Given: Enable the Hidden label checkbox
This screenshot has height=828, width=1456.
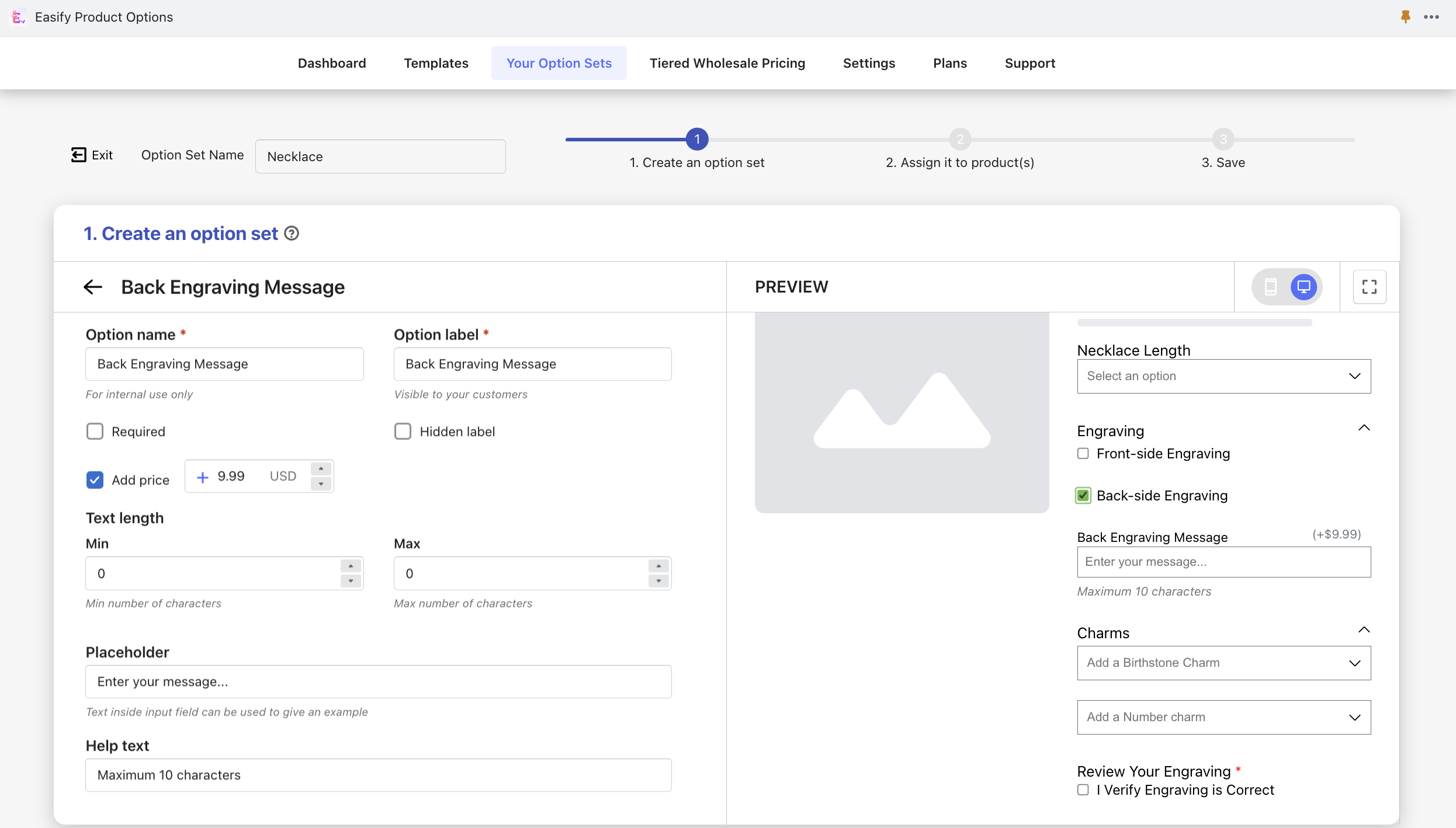Looking at the screenshot, I should [x=402, y=431].
